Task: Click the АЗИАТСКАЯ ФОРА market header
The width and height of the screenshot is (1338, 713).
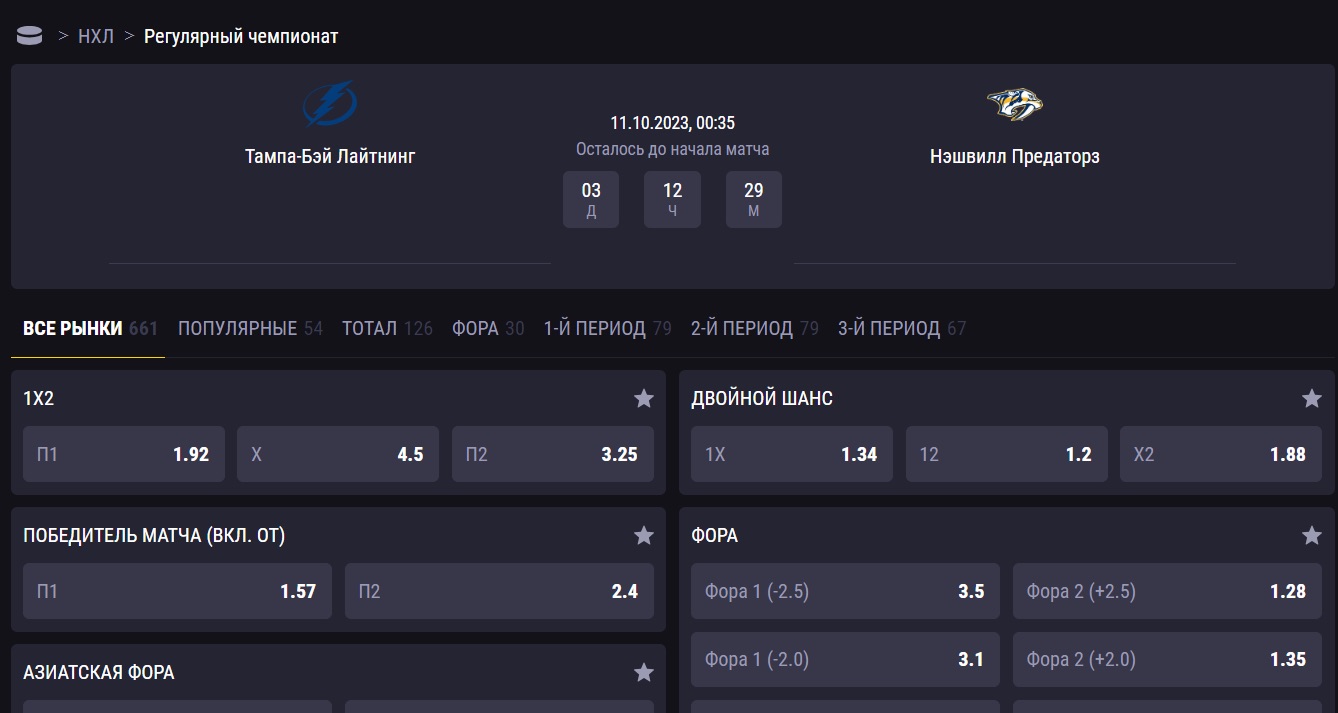Action: tap(99, 672)
